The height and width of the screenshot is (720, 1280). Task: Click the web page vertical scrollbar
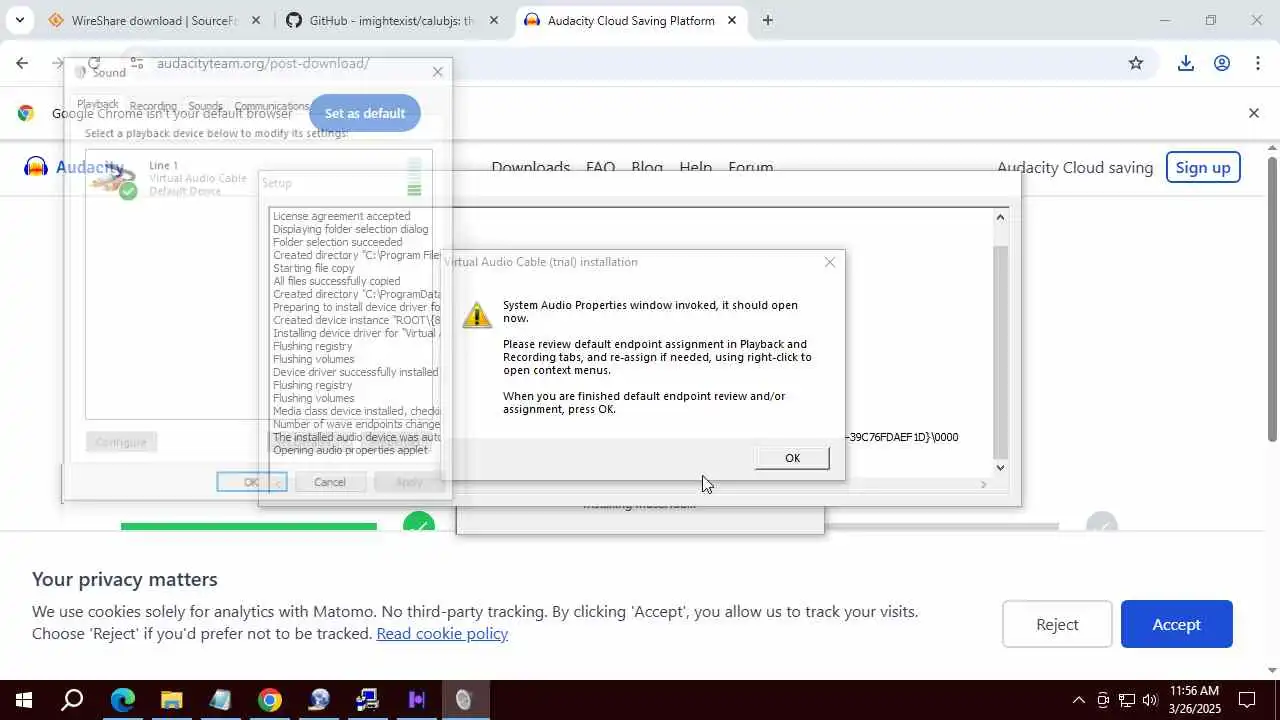1272,300
